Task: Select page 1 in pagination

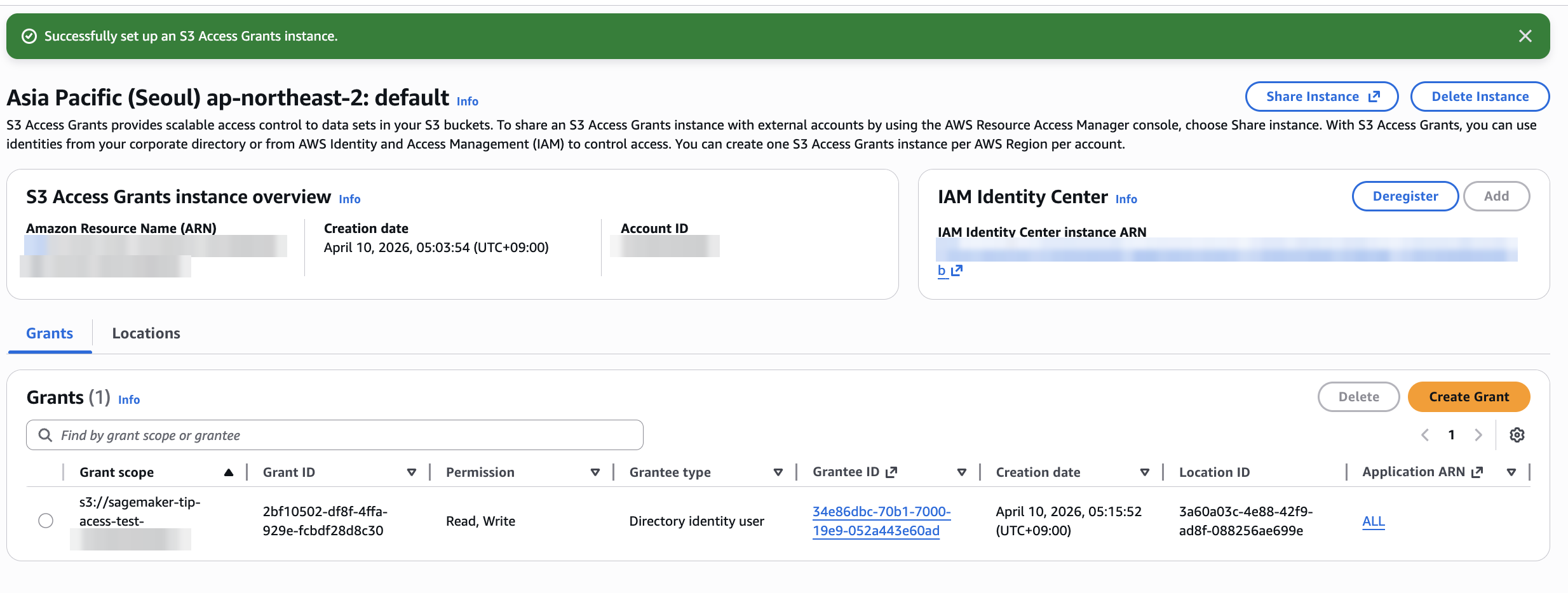Action: point(1451,435)
